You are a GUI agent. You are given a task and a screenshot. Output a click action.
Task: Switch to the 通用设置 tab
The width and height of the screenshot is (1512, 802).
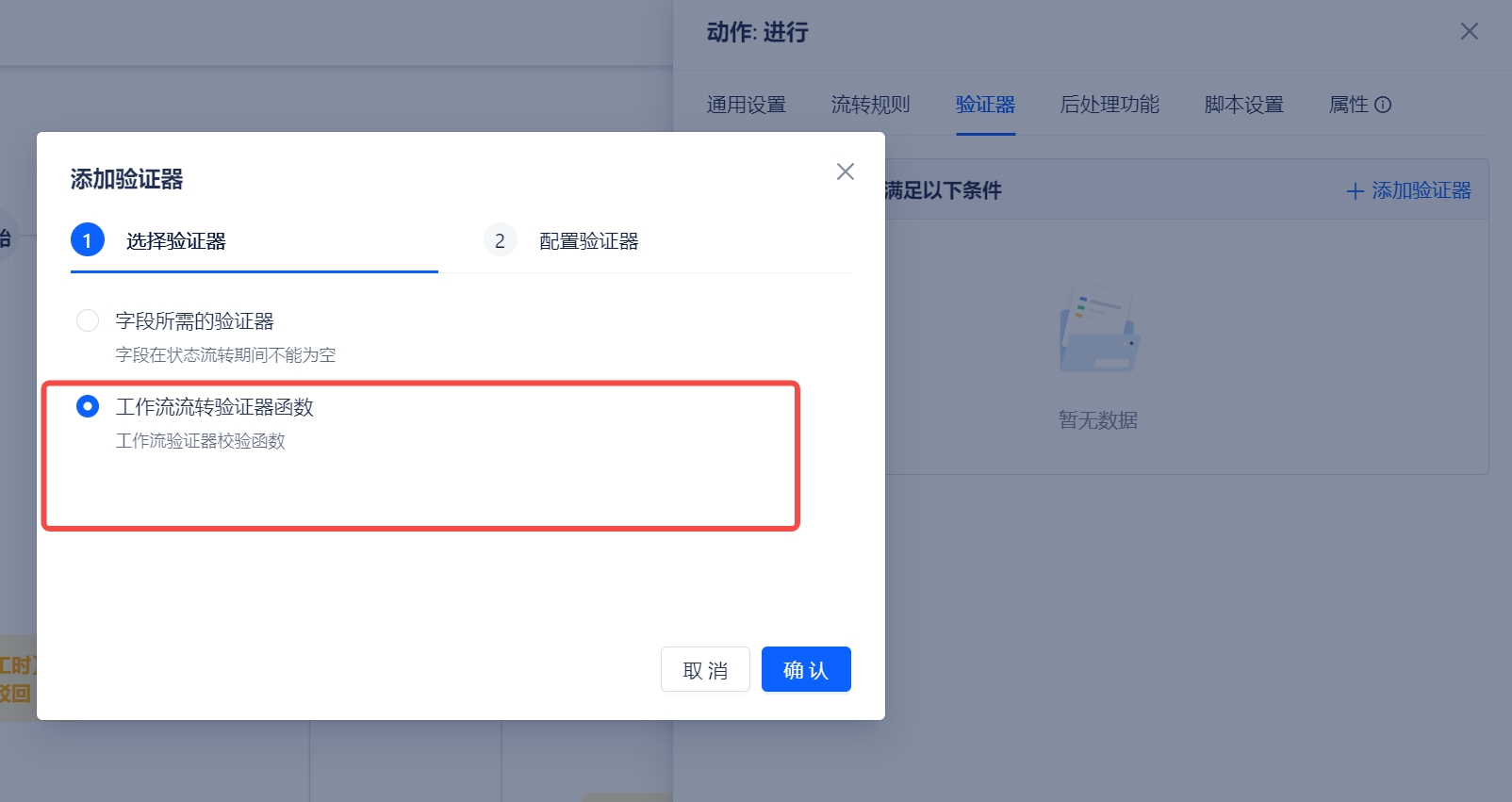[x=746, y=105]
